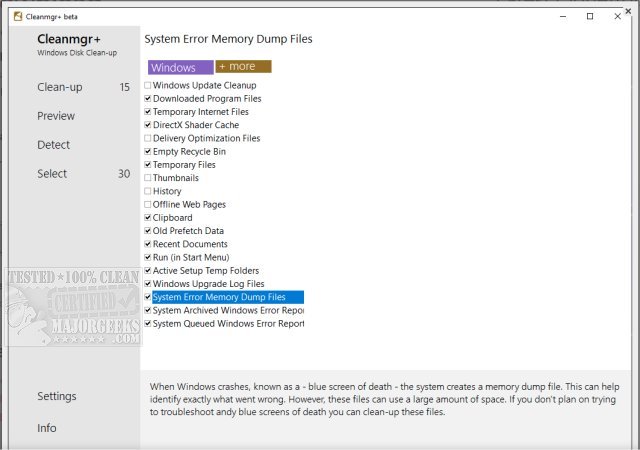This screenshot has width=640, height=450.
Task: Uncheck Clipboard cleanup option
Action: click(x=148, y=218)
